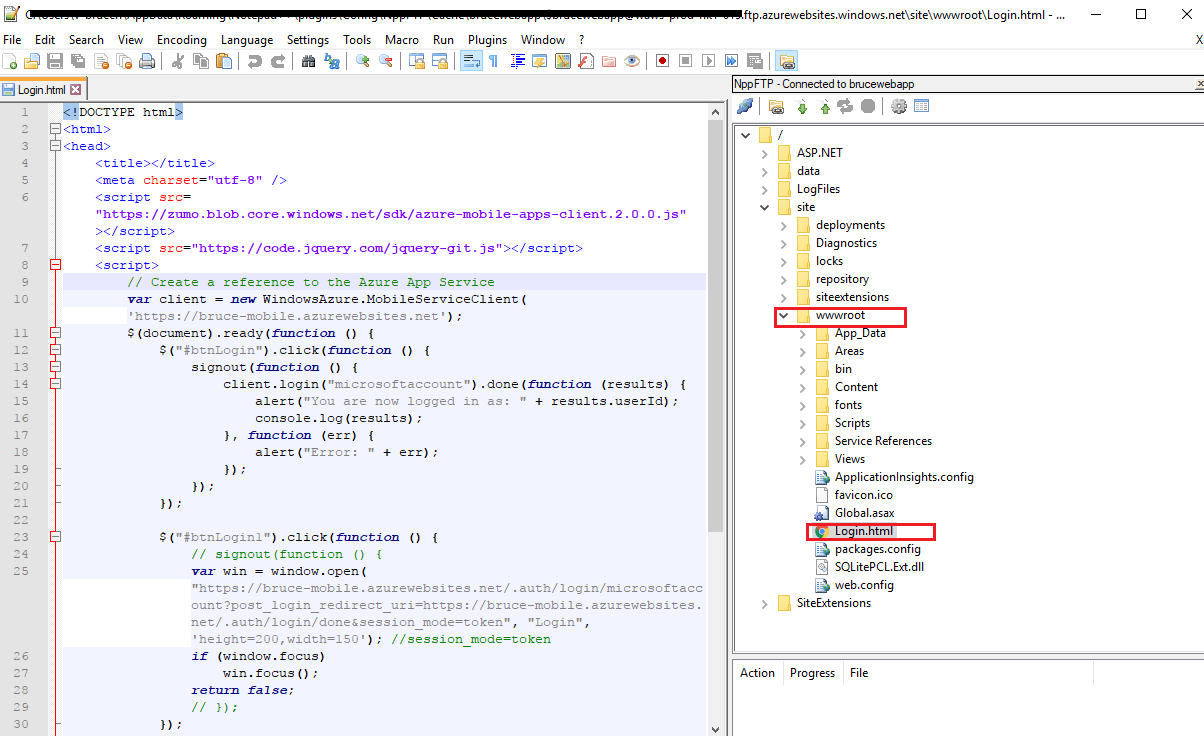1204x736 pixels.
Task: Toggle the indent guide display
Action: coord(517,60)
